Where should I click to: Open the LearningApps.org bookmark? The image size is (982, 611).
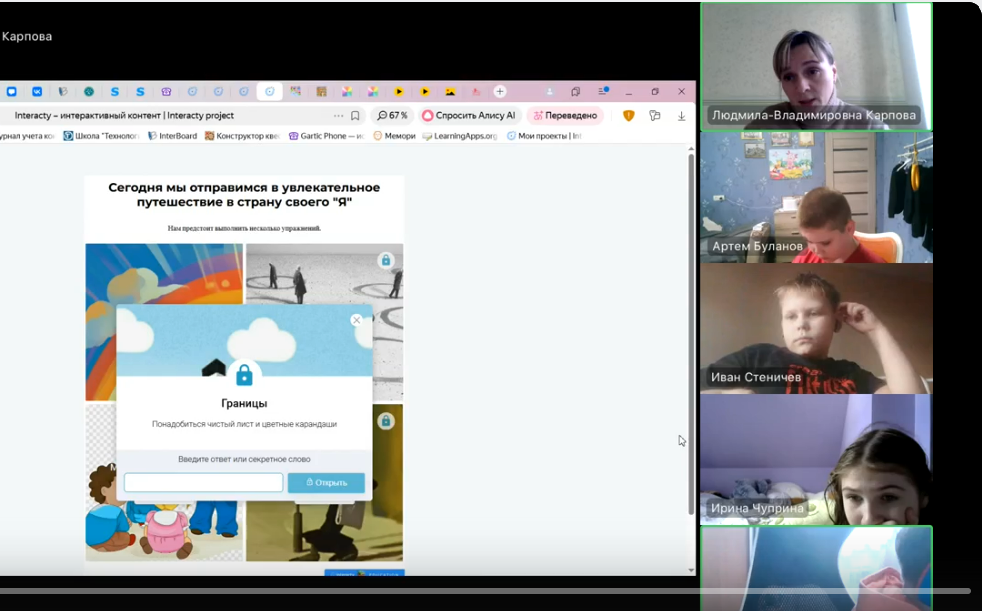[460, 136]
